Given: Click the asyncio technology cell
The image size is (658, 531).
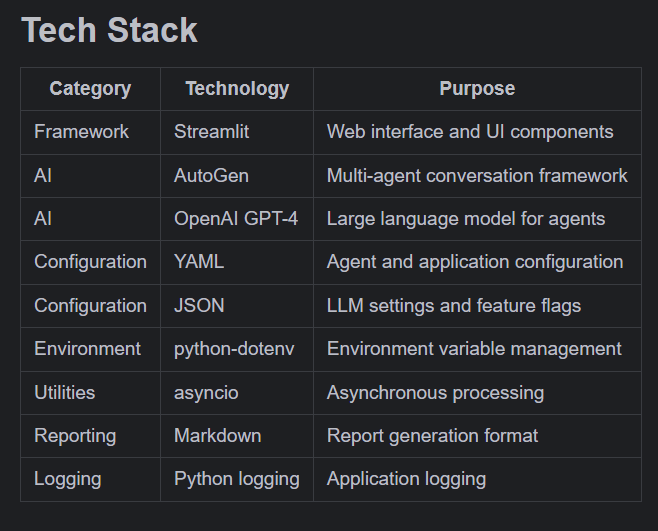Looking at the screenshot, I should click(237, 393).
